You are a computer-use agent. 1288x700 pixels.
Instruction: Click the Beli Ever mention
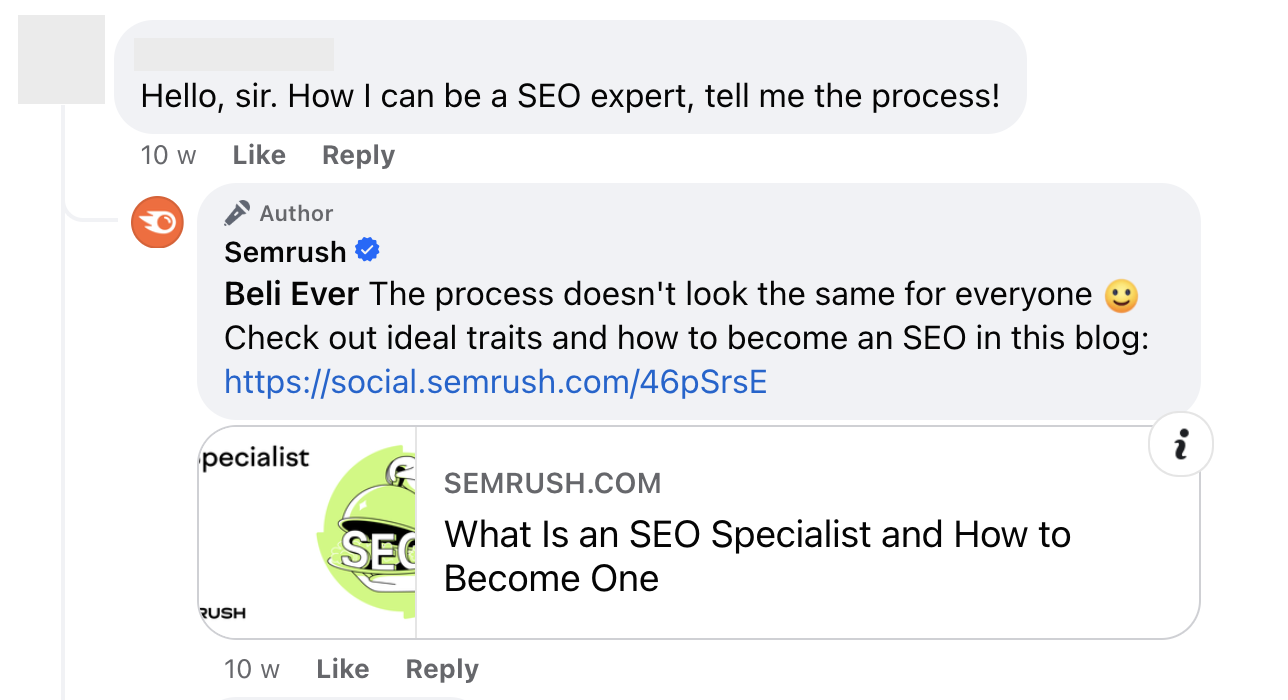click(x=289, y=293)
